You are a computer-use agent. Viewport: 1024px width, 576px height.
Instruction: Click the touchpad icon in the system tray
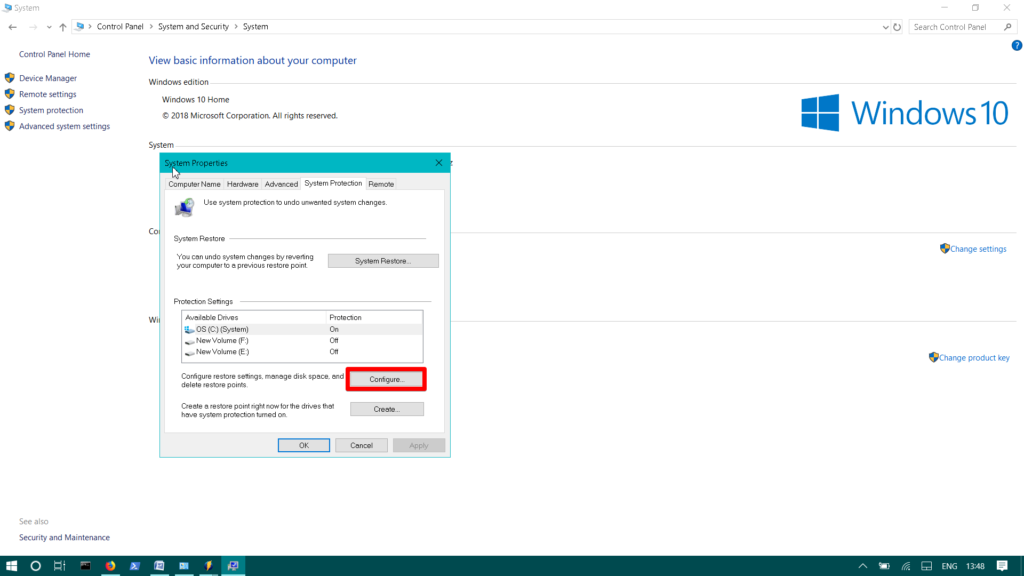[927, 566]
